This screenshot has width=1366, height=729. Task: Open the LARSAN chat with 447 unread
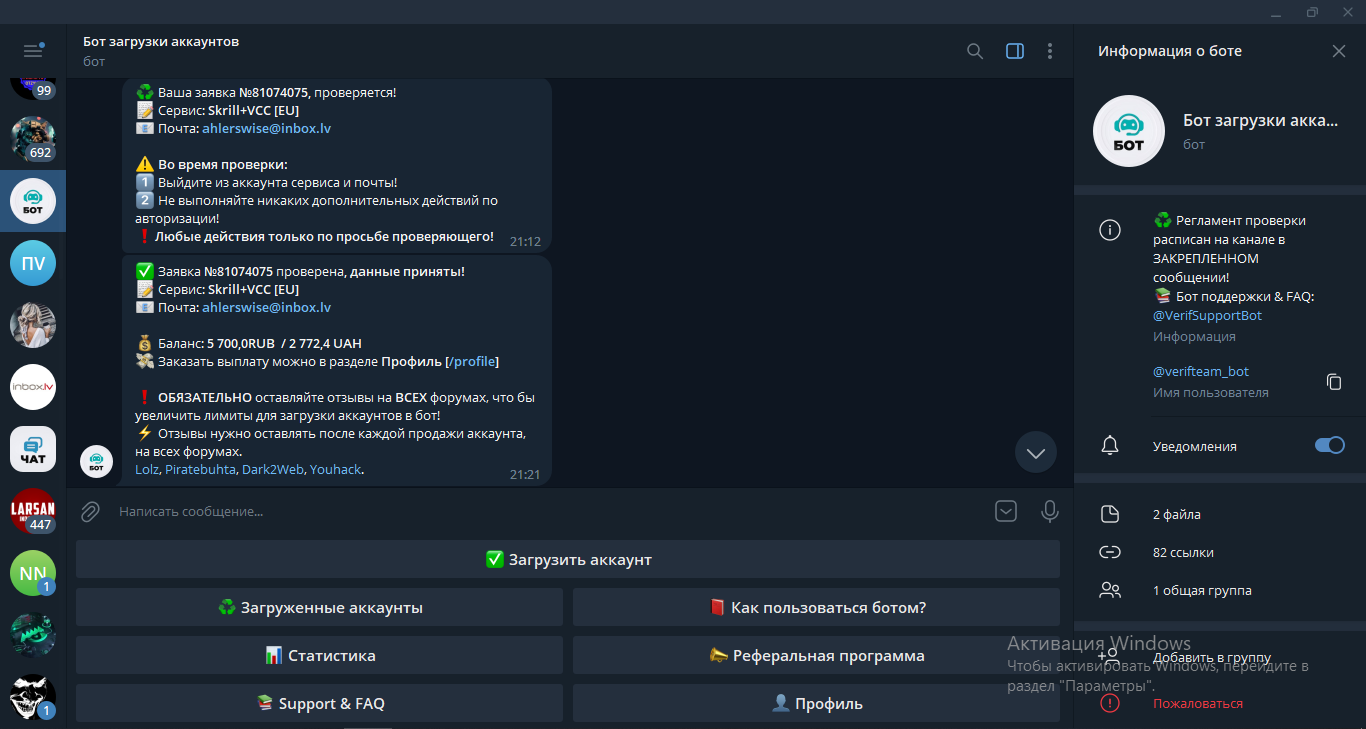tap(33, 511)
